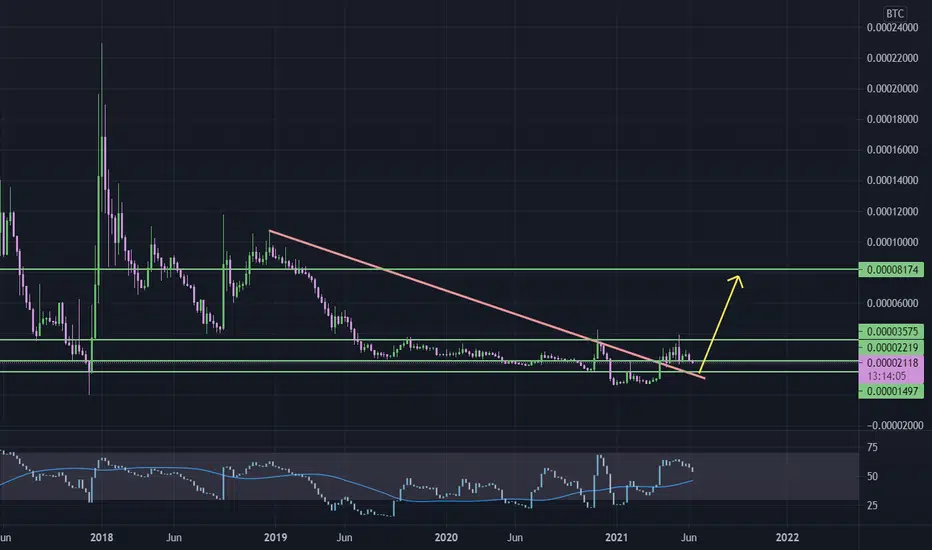Click the 2020 label on time axis
This screenshot has height=550, width=932.
point(446,538)
